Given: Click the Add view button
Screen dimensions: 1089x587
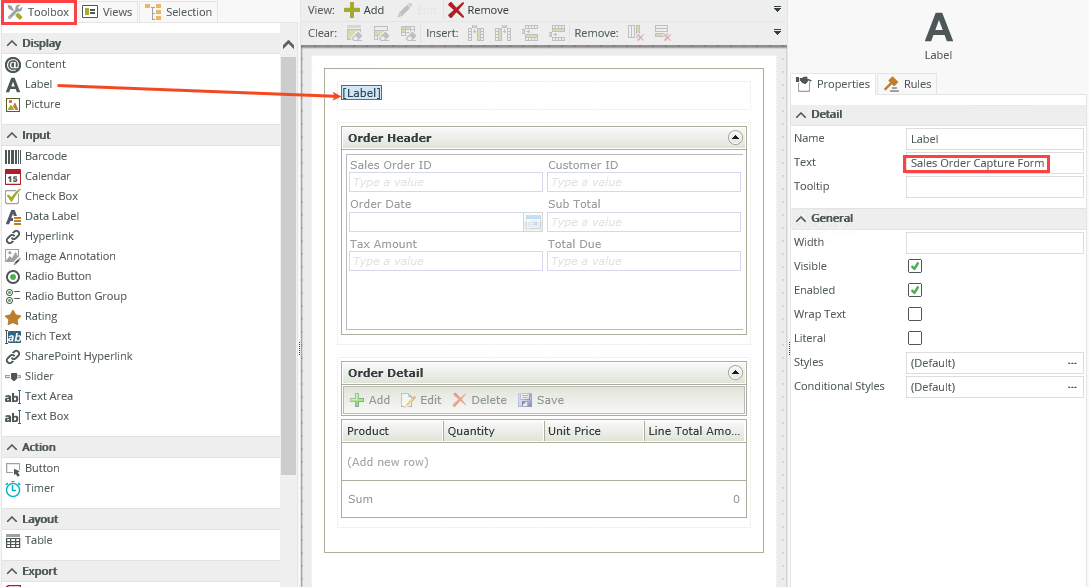Looking at the screenshot, I should tap(364, 10).
